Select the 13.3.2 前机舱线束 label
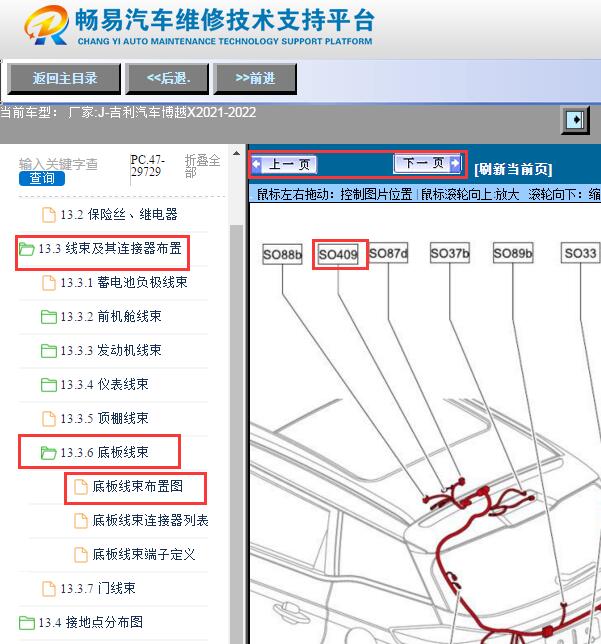 tap(111, 317)
